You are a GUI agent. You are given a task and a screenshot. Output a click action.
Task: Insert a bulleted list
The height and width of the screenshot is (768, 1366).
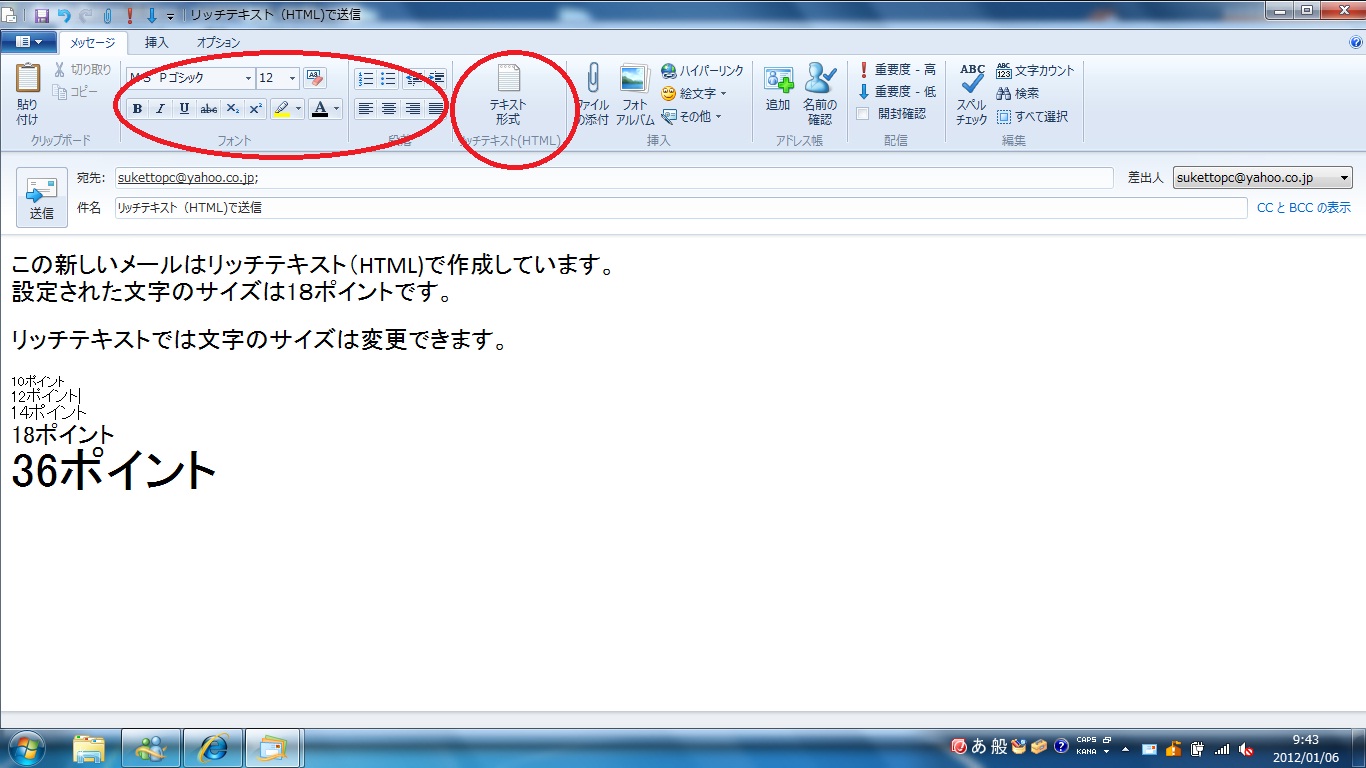click(389, 78)
